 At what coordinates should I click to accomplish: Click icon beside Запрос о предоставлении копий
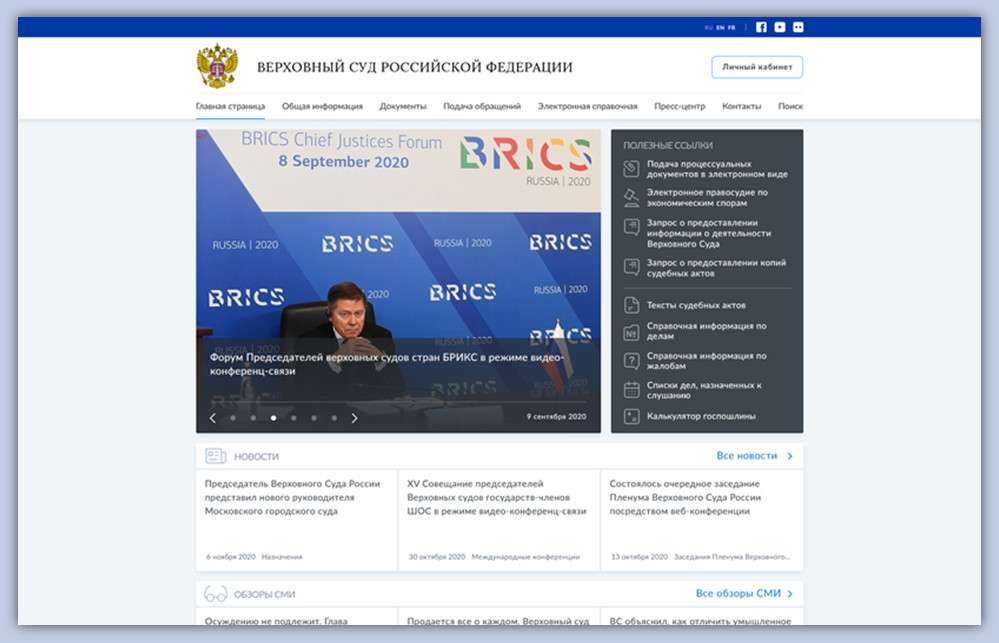click(631, 267)
